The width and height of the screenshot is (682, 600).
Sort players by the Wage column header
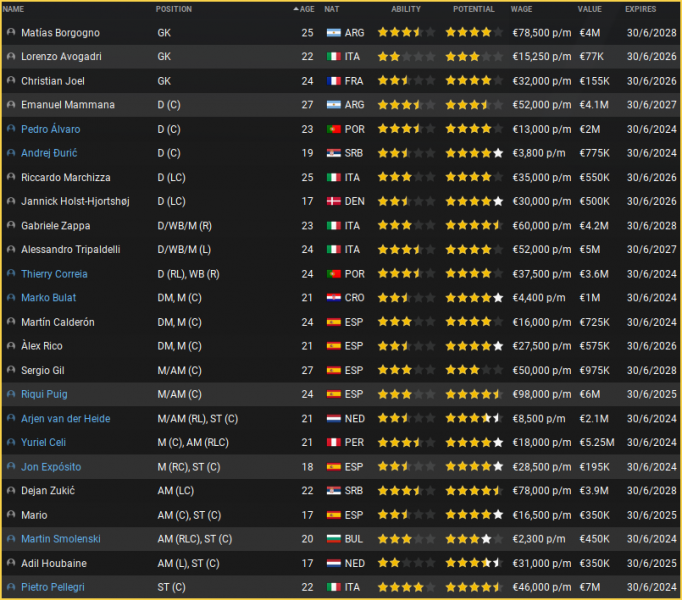pos(521,9)
